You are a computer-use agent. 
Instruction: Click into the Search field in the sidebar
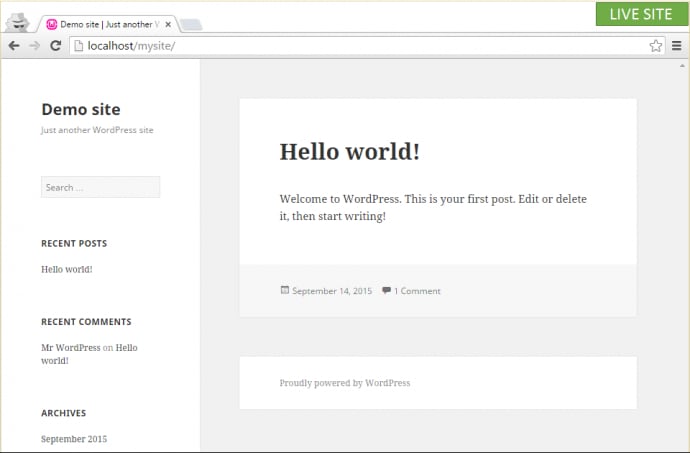click(x=100, y=187)
